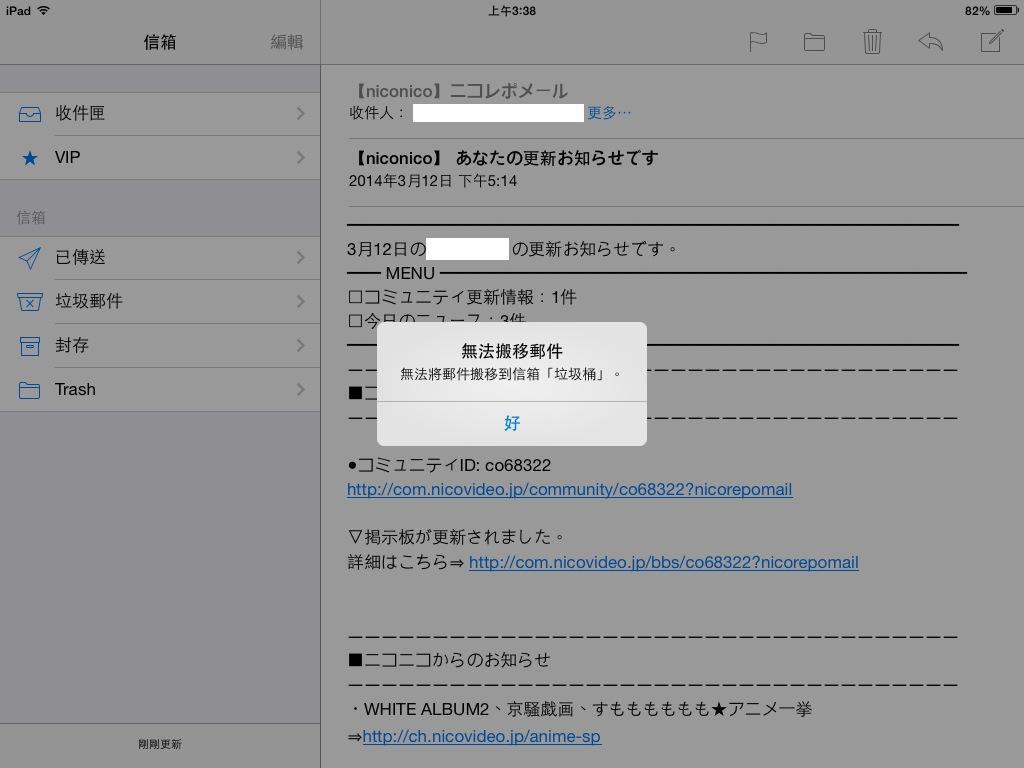Tap the 【niconico】ニコレポメール sender name
The image size is (1024, 768).
click(x=459, y=91)
